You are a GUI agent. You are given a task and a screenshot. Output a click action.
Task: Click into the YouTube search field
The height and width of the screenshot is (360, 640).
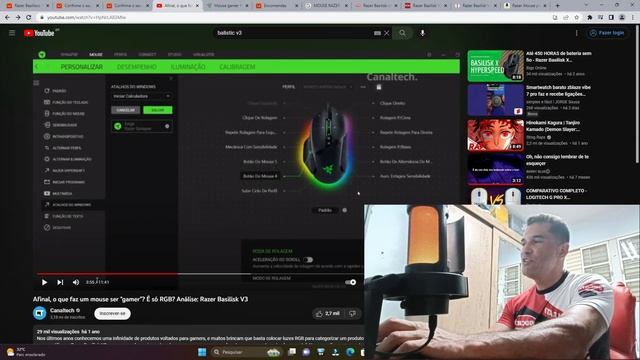[x=293, y=33]
